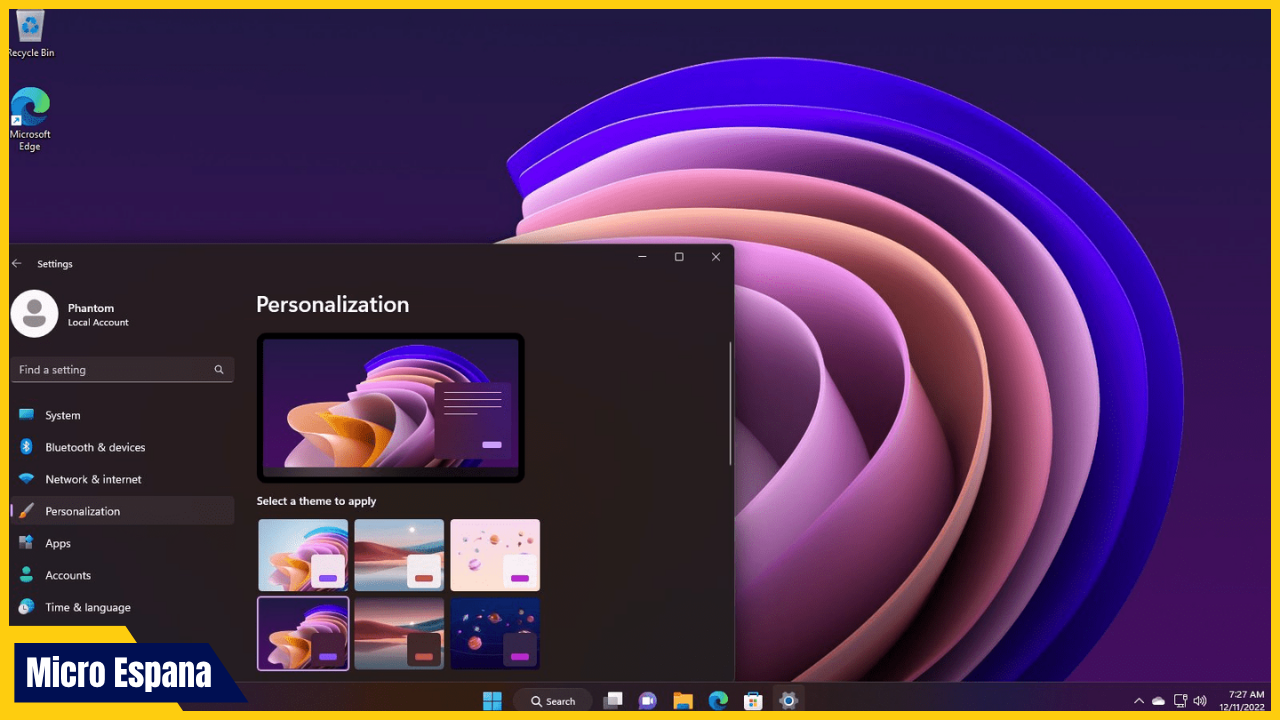The height and width of the screenshot is (720, 1280).
Task: Go to Network & internet settings
Action: tap(93, 479)
